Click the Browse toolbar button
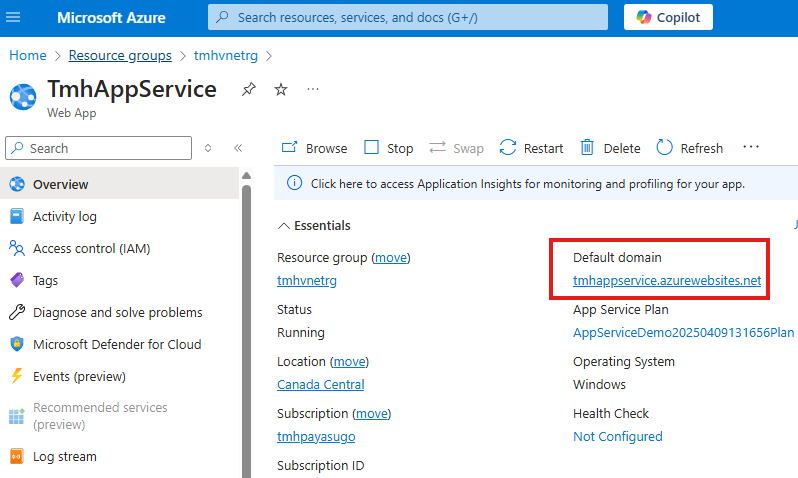 314,148
